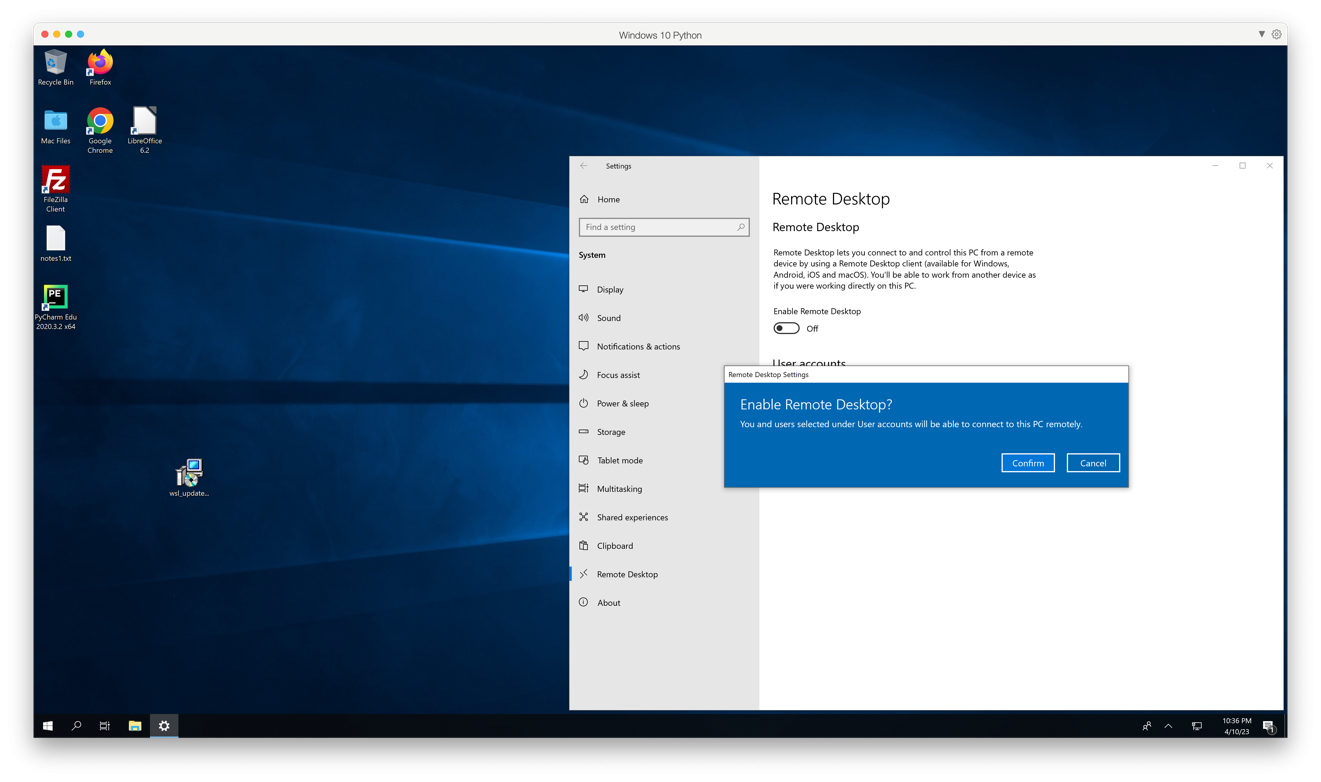Select the Firefox desktop shortcut
This screenshot has width=1321, height=782.
tap(100, 68)
